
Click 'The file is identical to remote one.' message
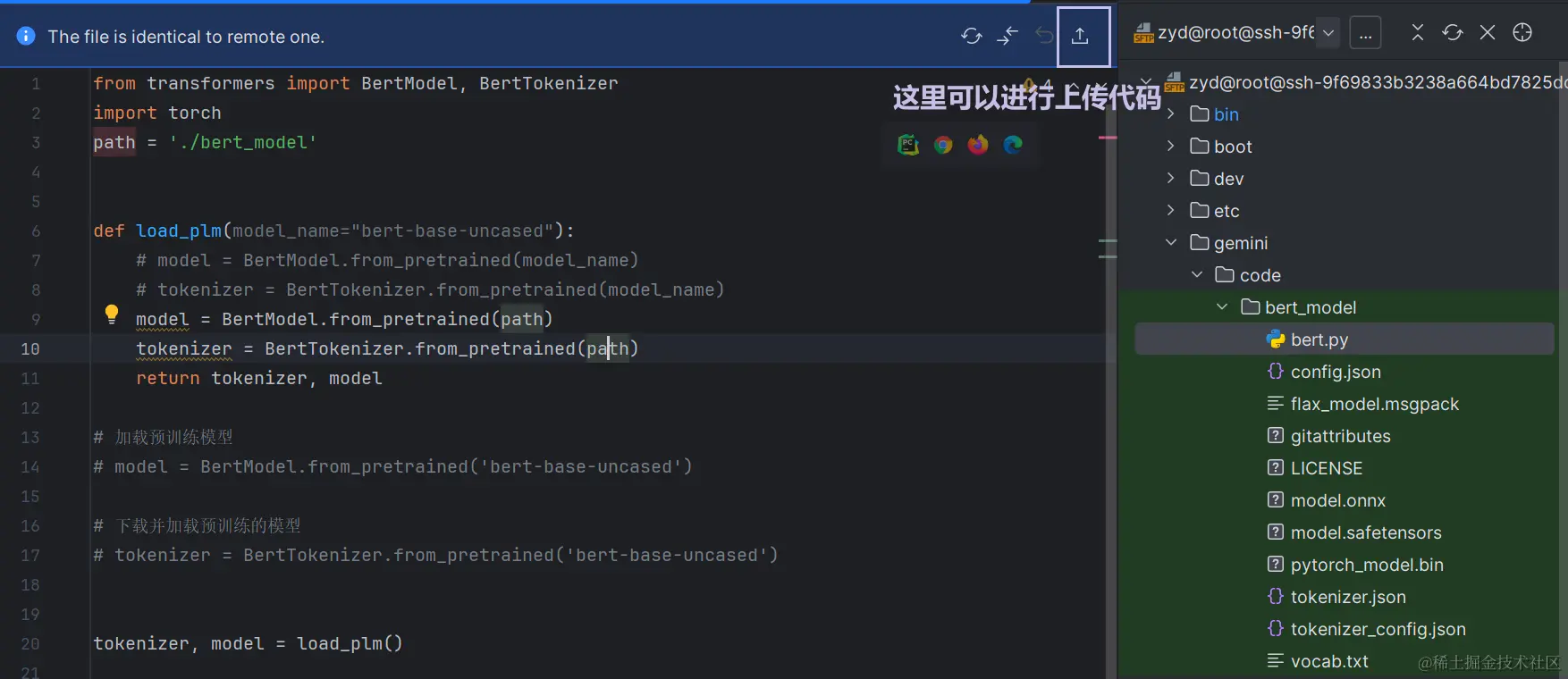[186, 37]
